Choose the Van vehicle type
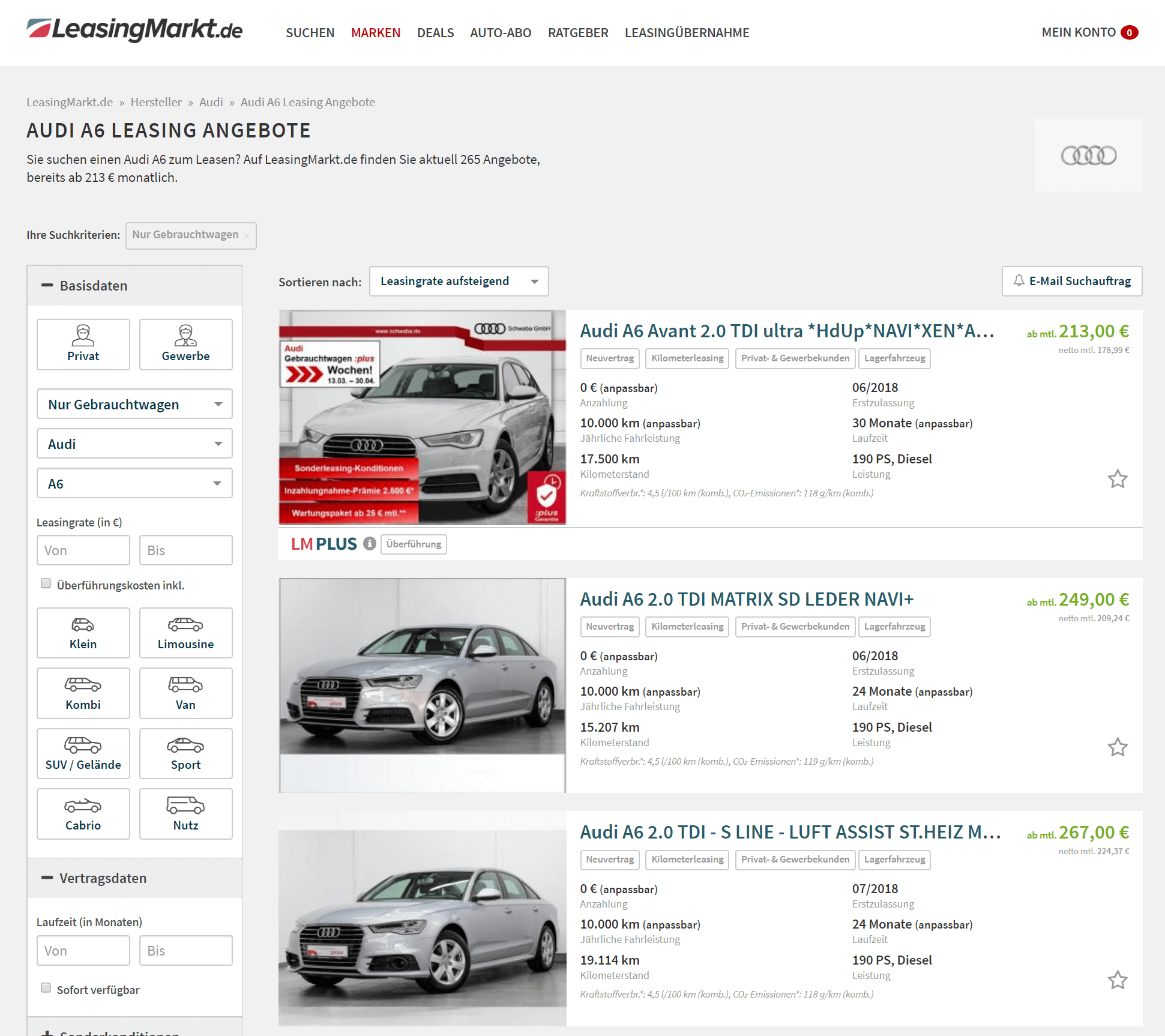1165x1036 pixels. point(186,693)
